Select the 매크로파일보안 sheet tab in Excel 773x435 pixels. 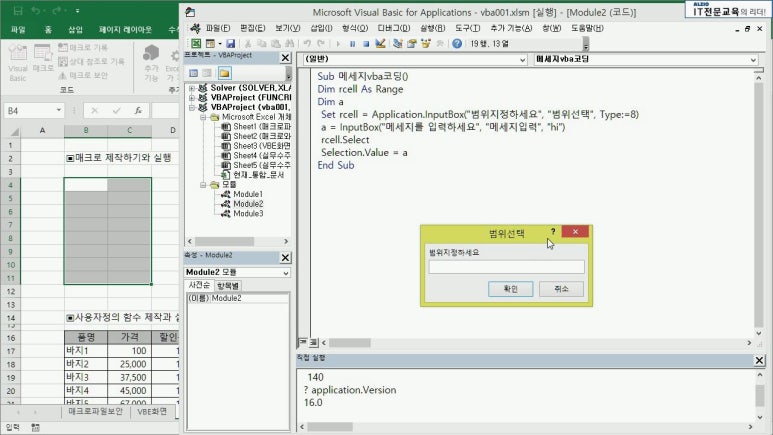tap(95, 411)
